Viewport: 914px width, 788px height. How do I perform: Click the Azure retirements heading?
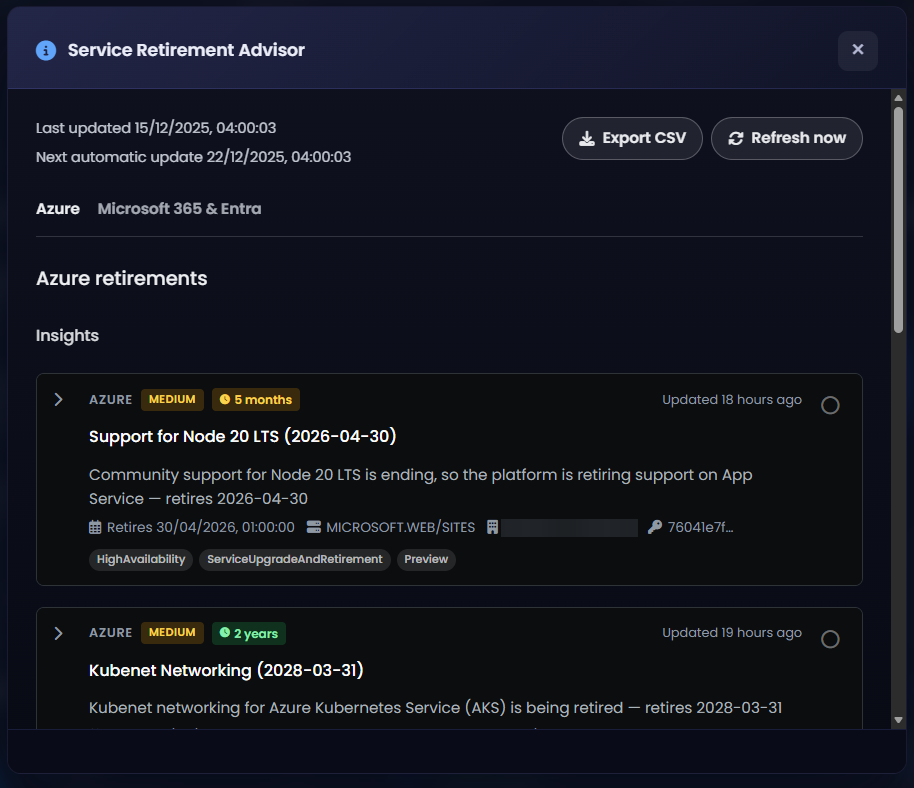point(122,279)
